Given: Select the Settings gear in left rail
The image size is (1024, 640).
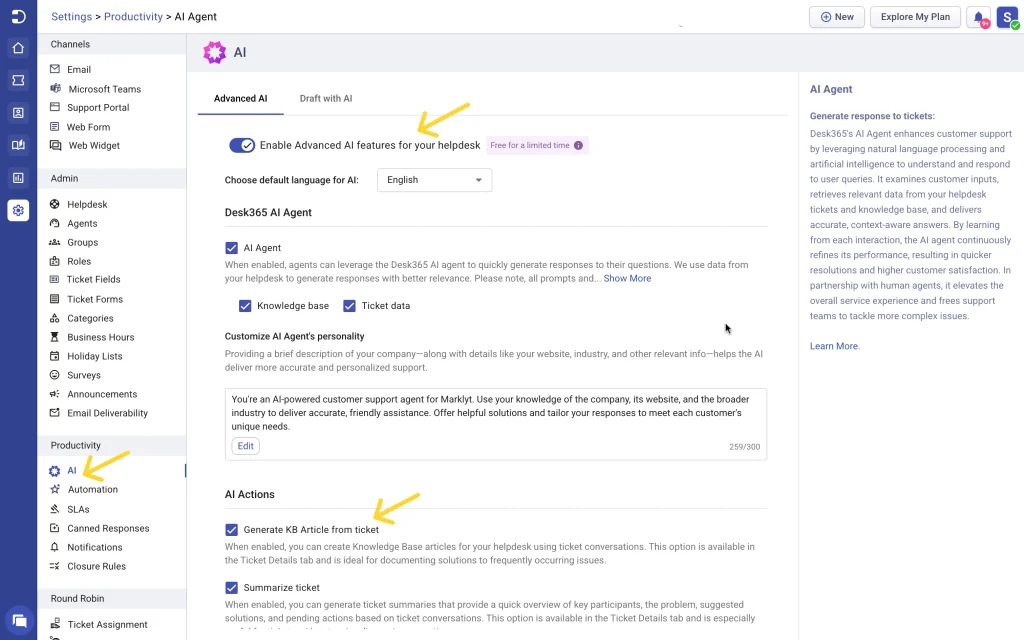Looking at the screenshot, I should tap(18, 210).
